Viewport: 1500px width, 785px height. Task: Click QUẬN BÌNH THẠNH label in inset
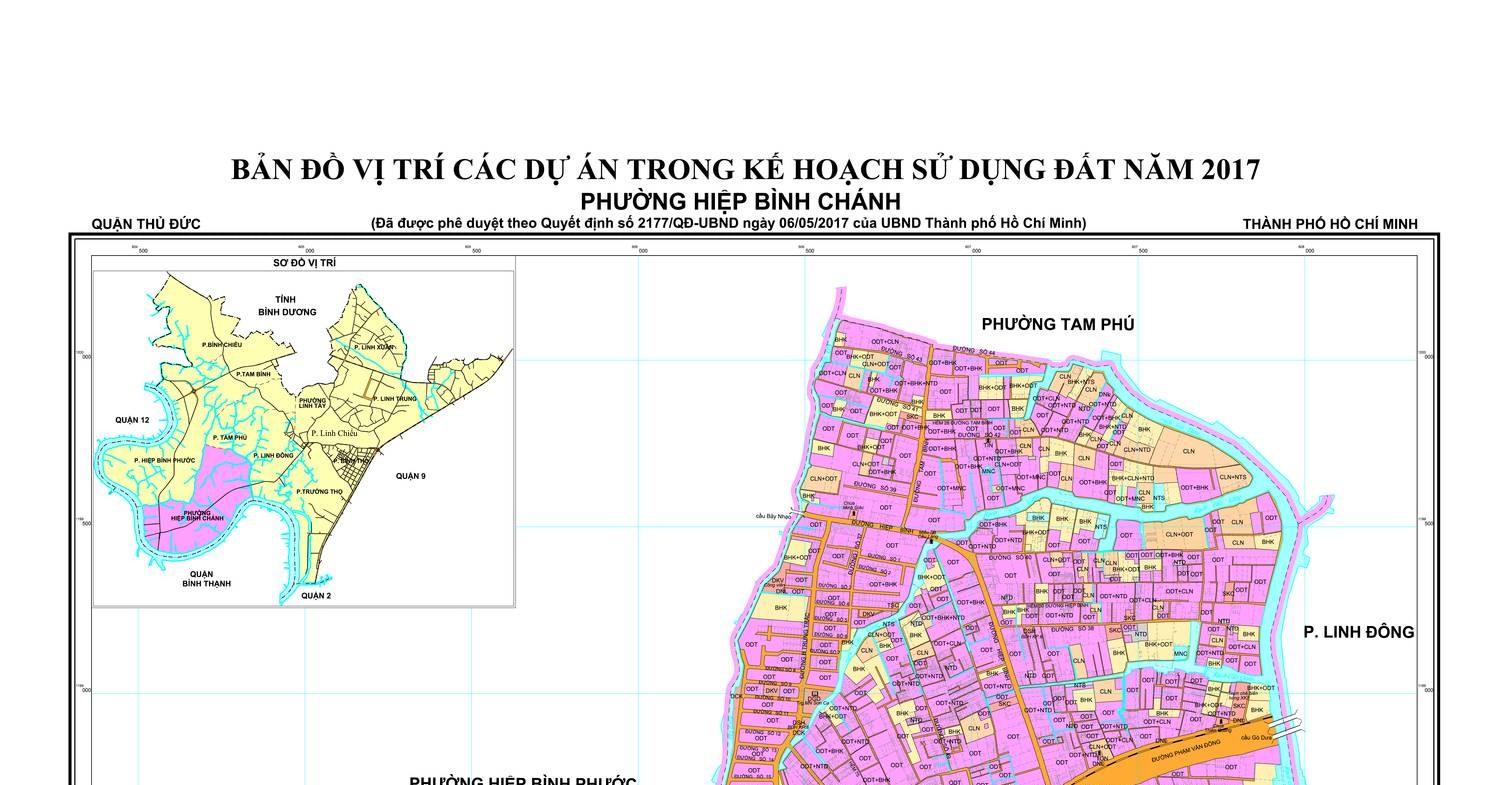[207, 579]
